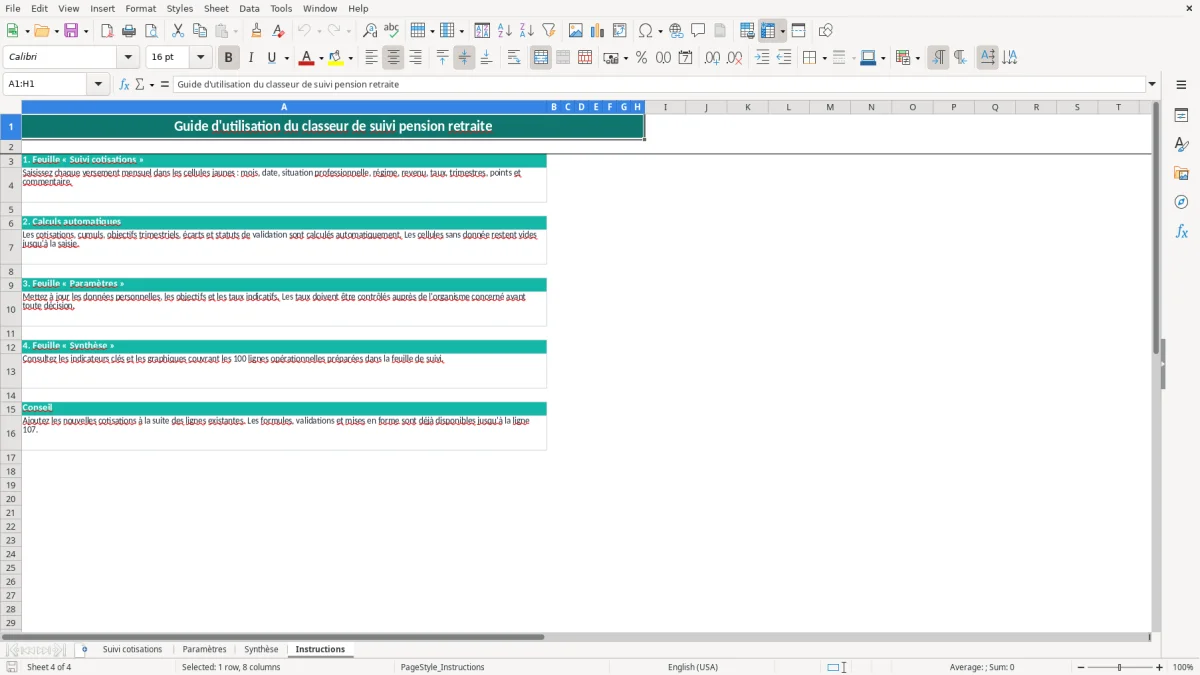This screenshot has height=675, width=1200.
Task: Format as date
Action: pyautogui.click(x=686, y=58)
